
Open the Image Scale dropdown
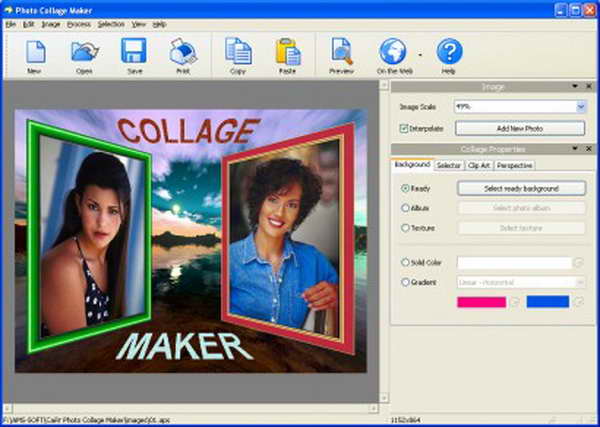coord(580,106)
